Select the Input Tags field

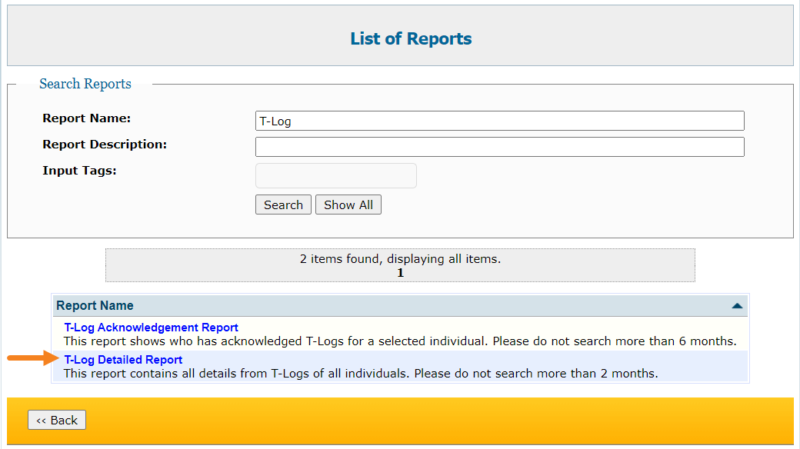(x=336, y=176)
